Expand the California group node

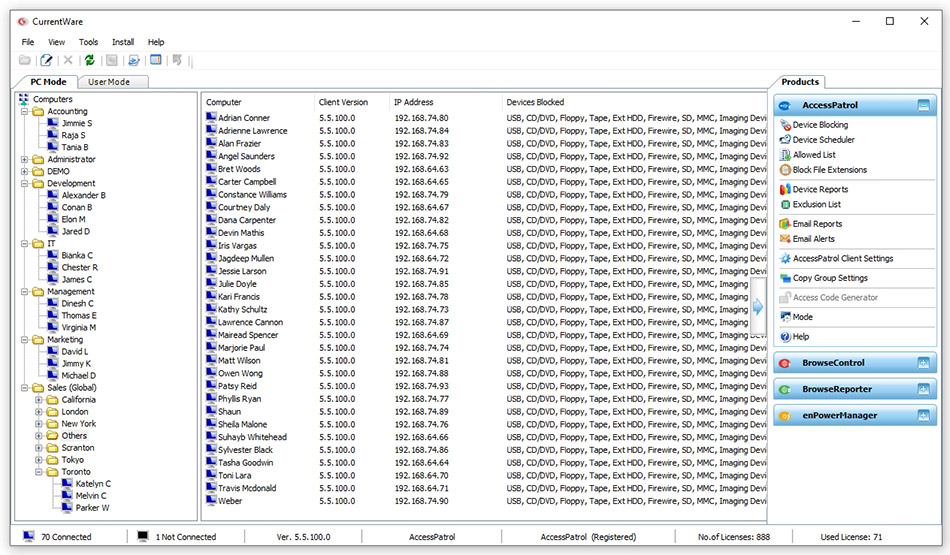tap(39, 400)
